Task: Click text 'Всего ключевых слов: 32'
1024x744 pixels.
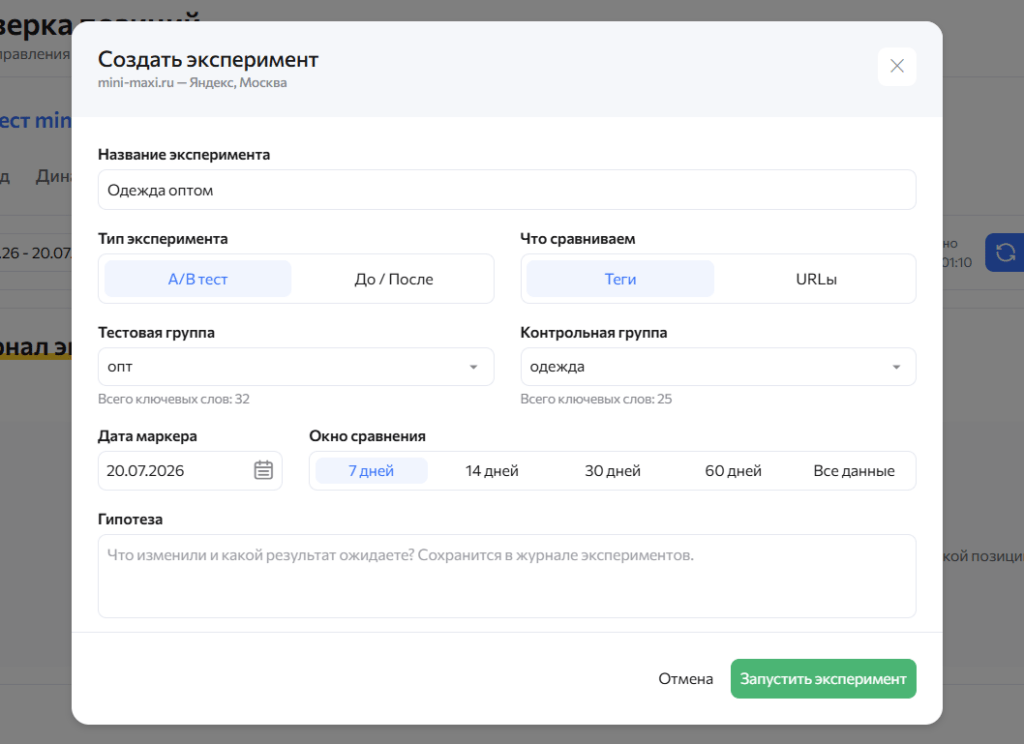Action: tap(174, 399)
